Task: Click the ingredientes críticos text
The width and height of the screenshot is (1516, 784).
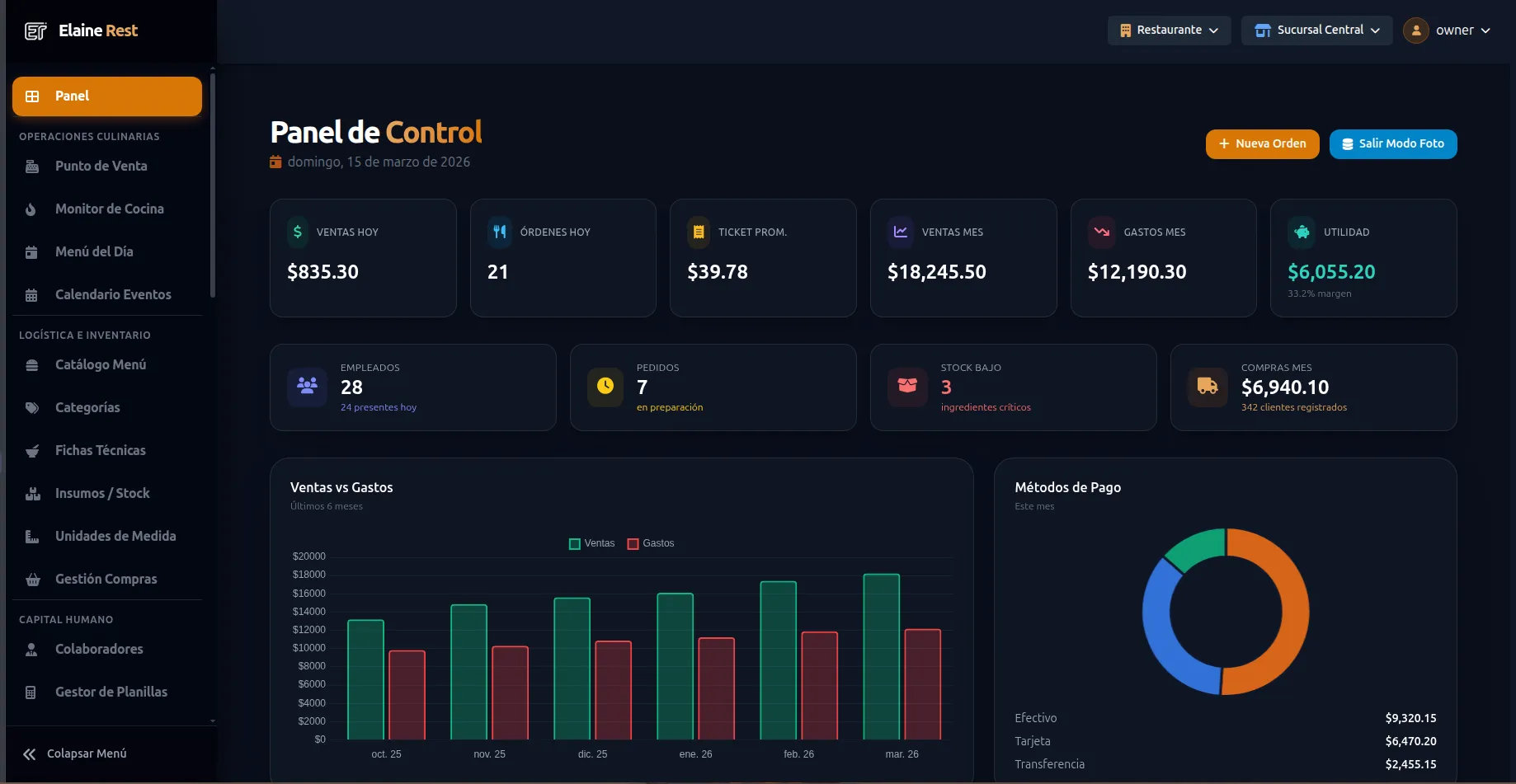Action: [986, 407]
